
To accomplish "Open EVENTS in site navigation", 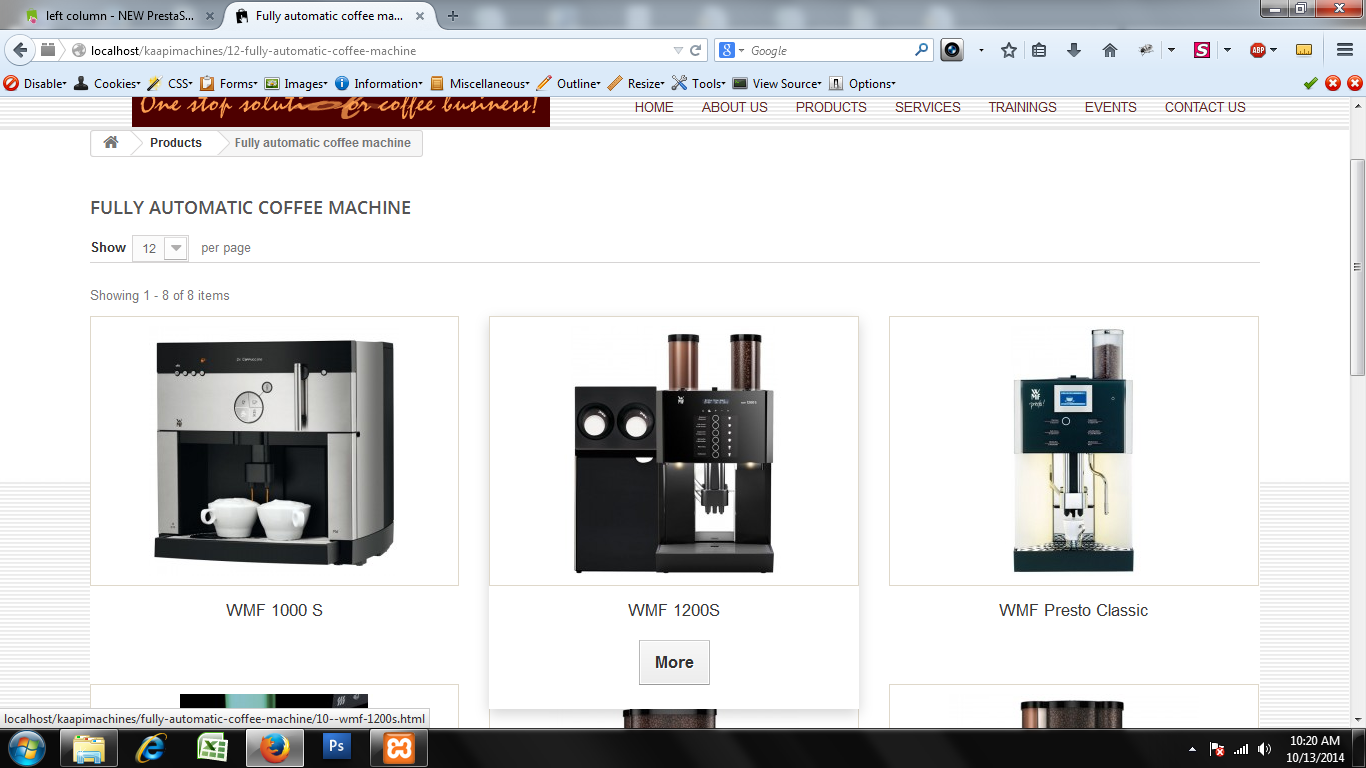I will [x=1111, y=107].
